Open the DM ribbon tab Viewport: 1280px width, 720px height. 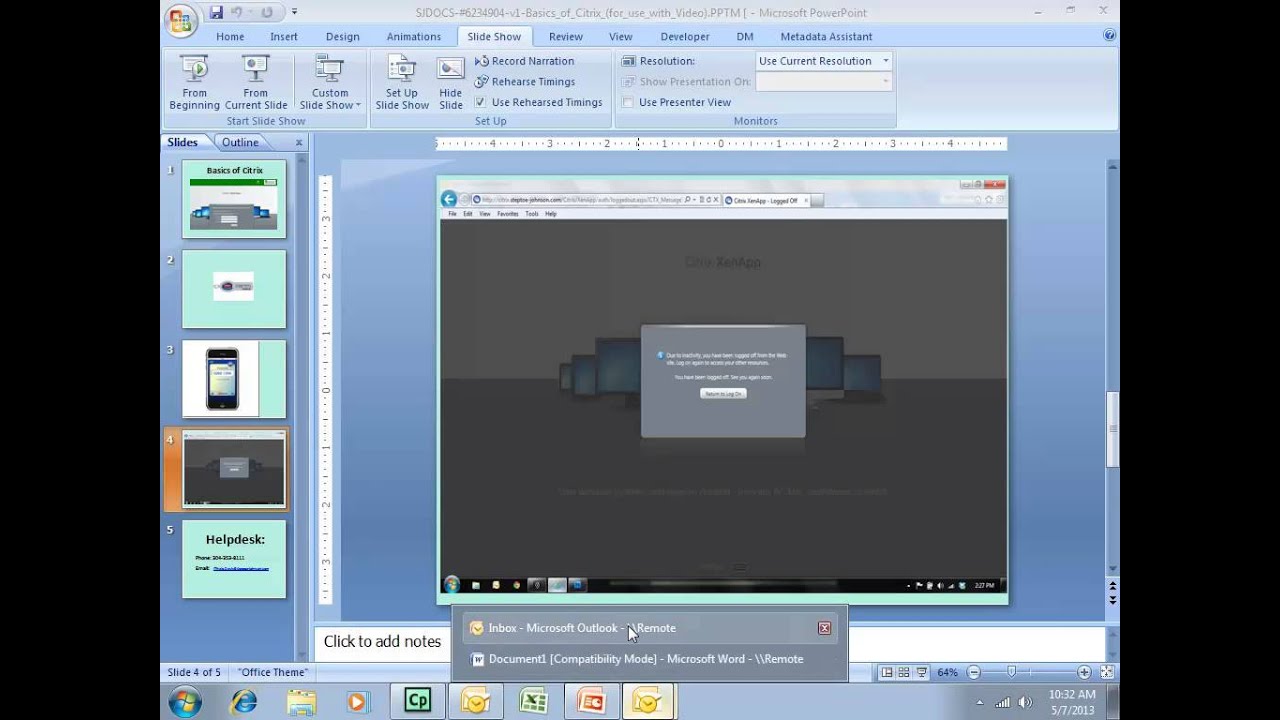[745, 37]
